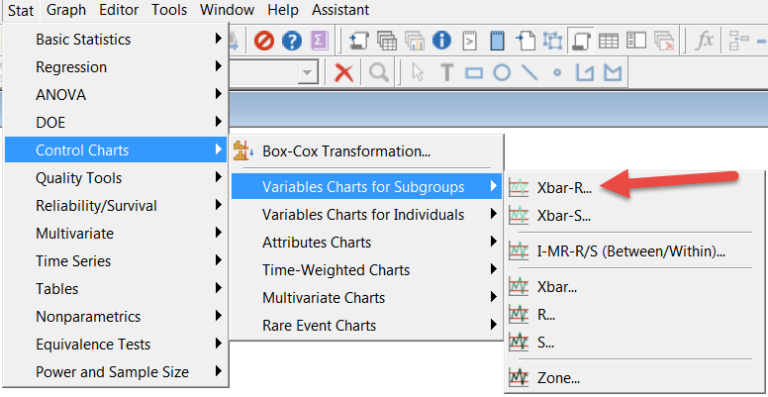Click the blue Info circle toolbar icon

(441, 41)
